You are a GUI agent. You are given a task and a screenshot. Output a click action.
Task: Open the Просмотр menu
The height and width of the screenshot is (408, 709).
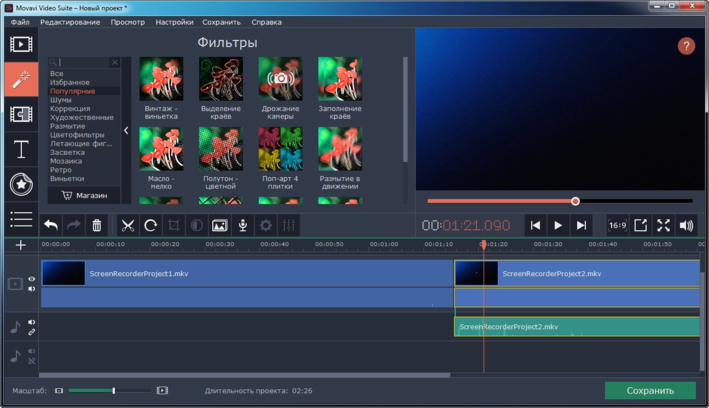pos(128,22)
